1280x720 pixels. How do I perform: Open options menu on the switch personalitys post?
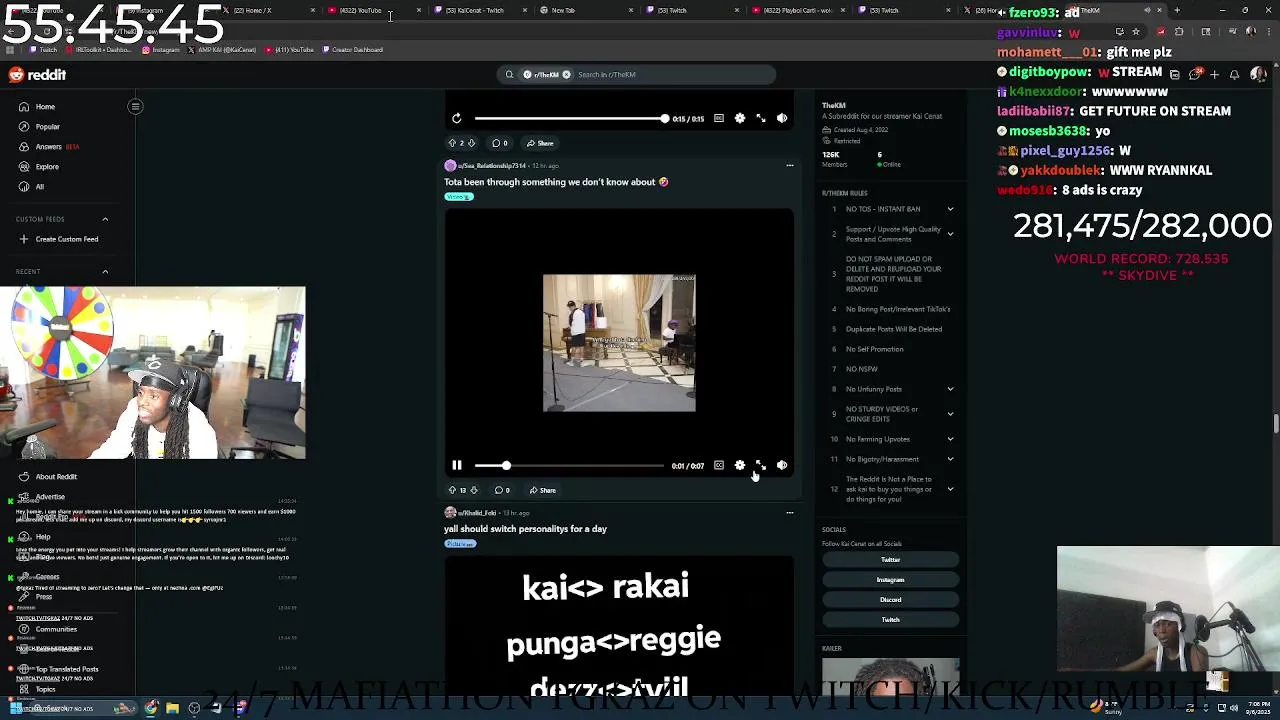(789, 512)
